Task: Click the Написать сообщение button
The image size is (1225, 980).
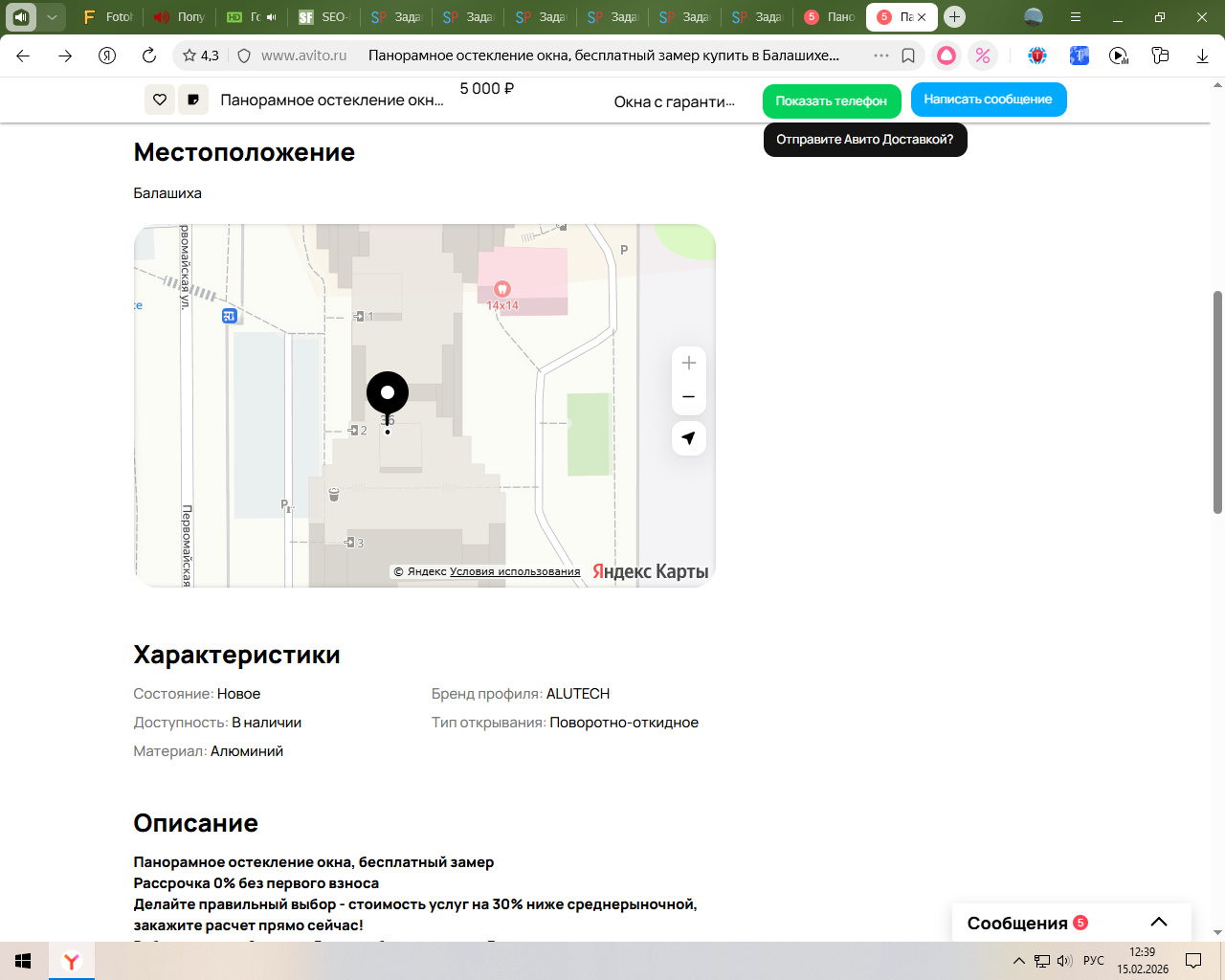Action: [989, 100]
